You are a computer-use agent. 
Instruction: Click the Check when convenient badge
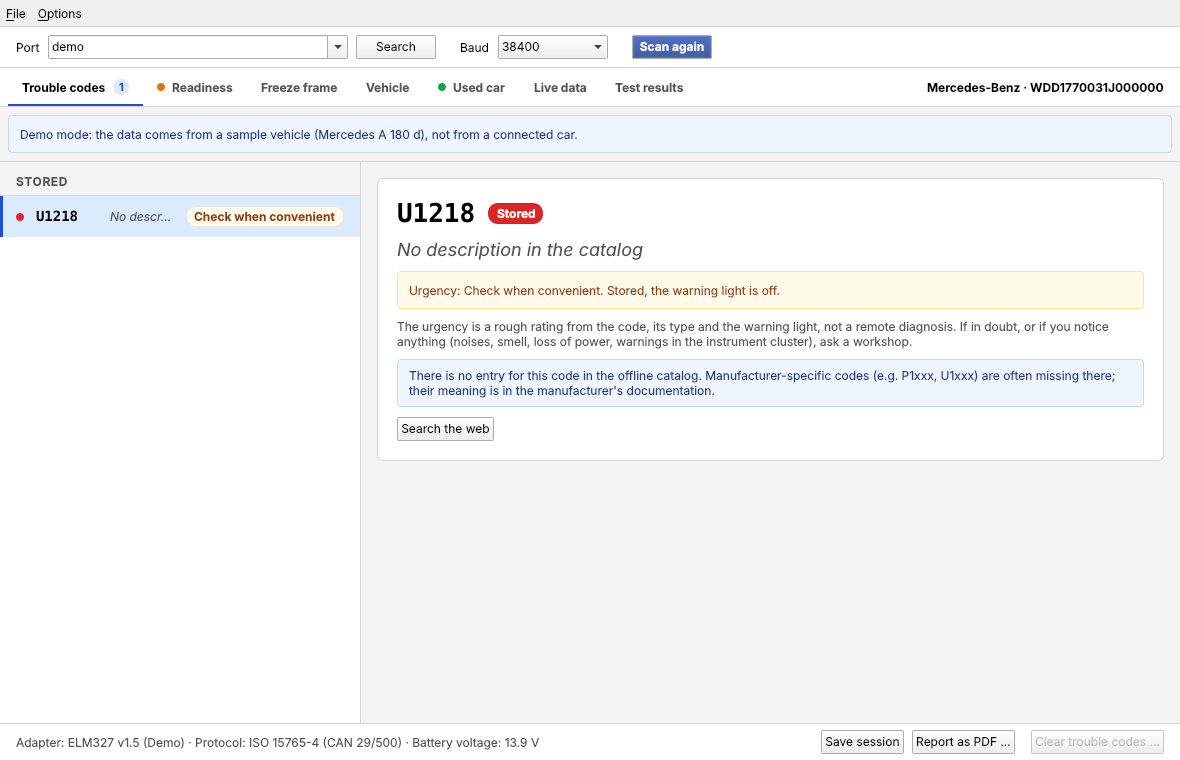coord(264,217)
